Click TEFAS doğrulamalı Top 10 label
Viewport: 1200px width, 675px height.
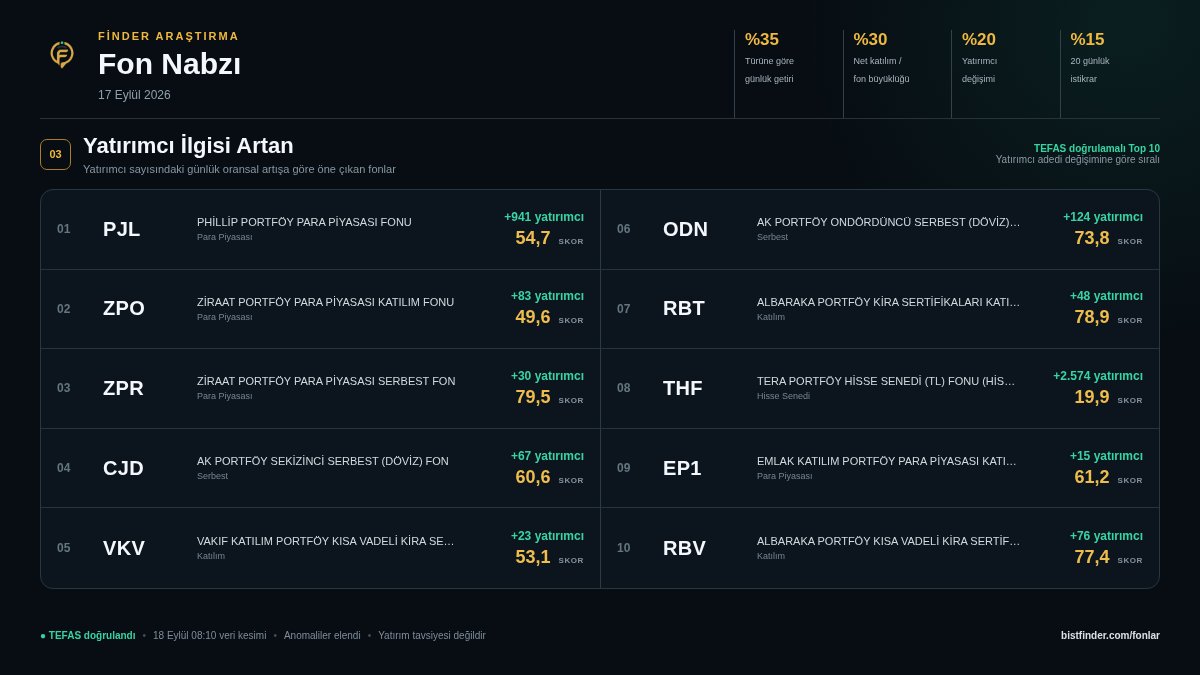[1097, 148]
